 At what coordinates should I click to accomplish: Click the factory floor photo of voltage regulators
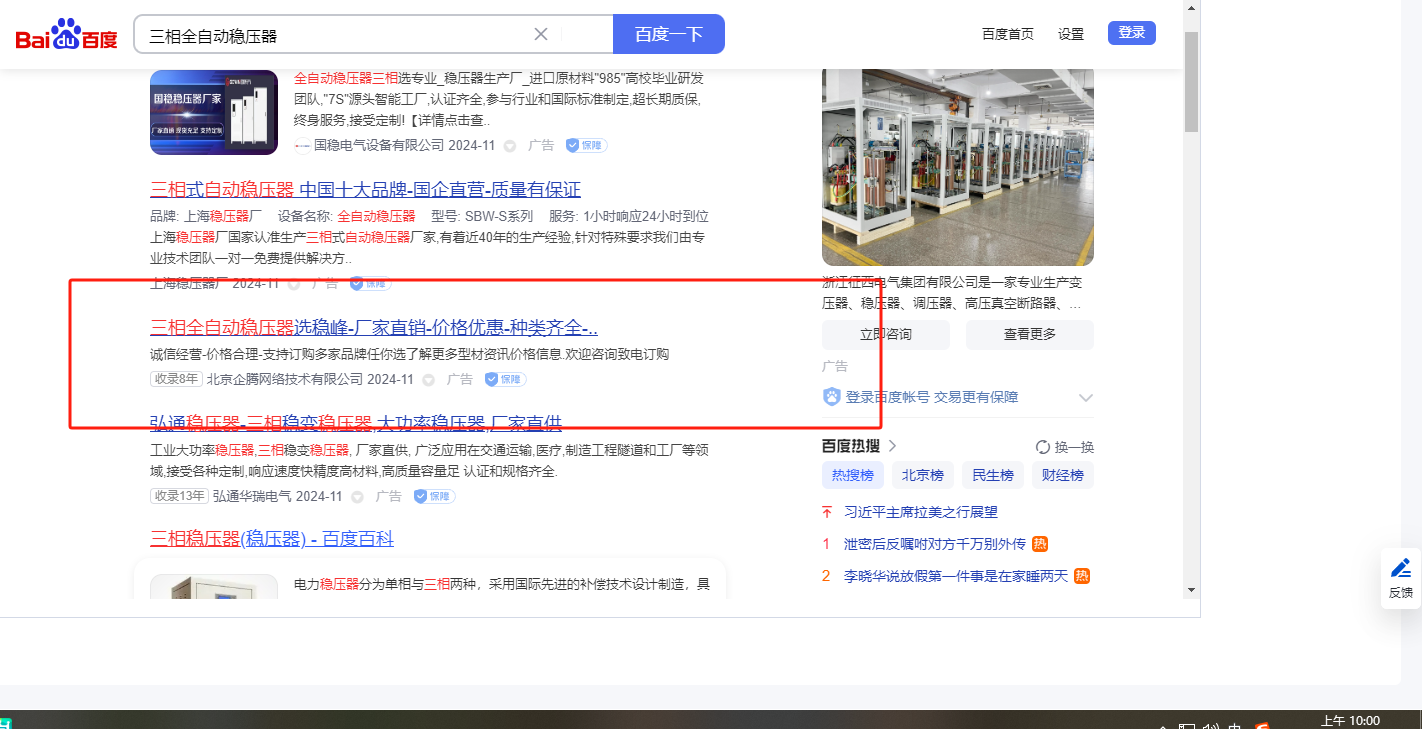(958, 166)
